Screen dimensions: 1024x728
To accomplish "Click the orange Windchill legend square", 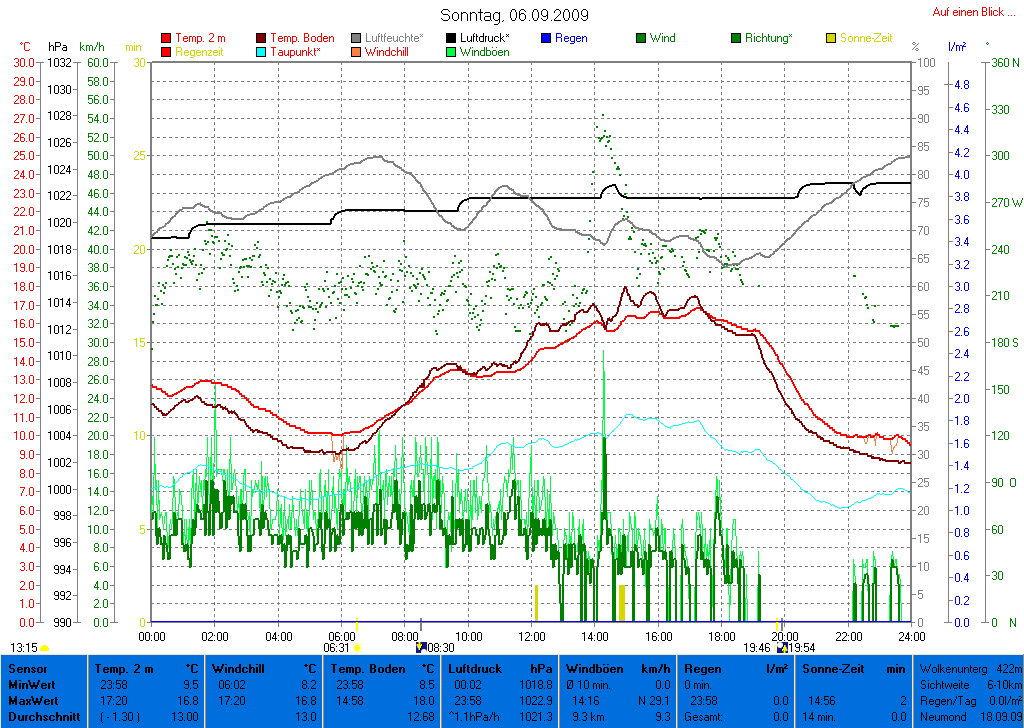I will pyautogui.click(x=356, y=52).
